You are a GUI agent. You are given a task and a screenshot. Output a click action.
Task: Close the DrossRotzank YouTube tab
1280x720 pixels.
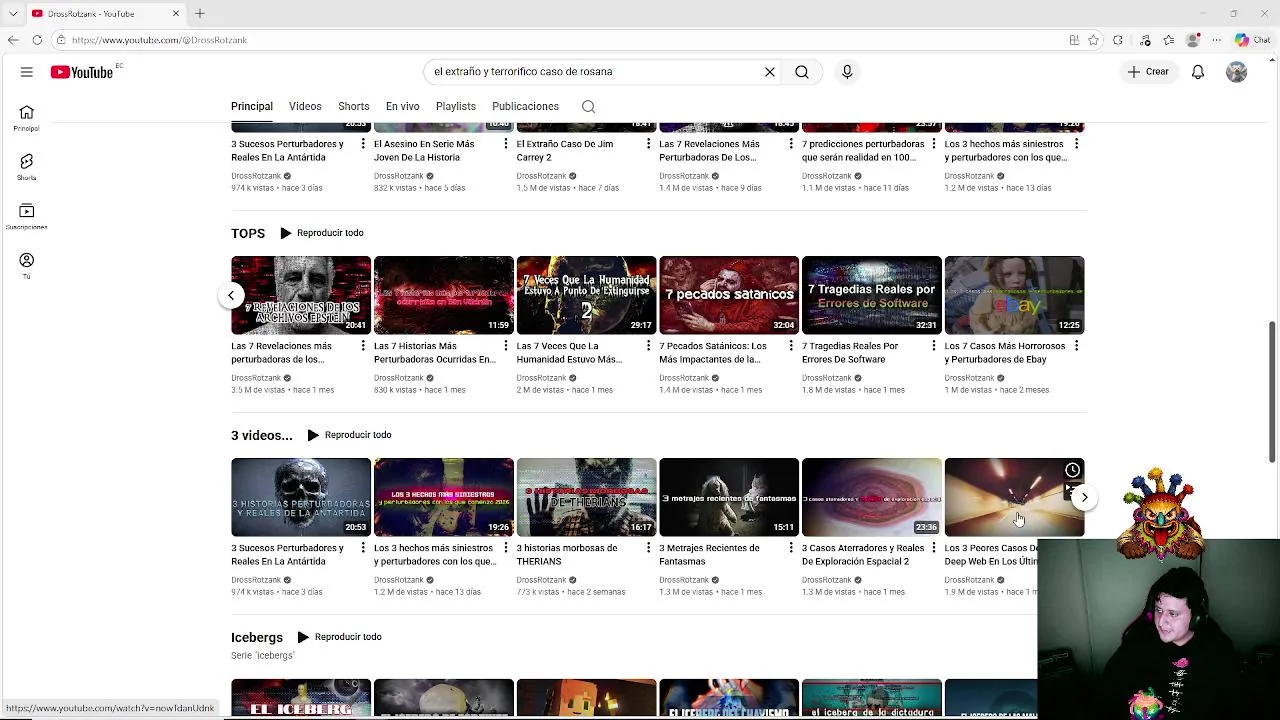(x=176, y=13)
